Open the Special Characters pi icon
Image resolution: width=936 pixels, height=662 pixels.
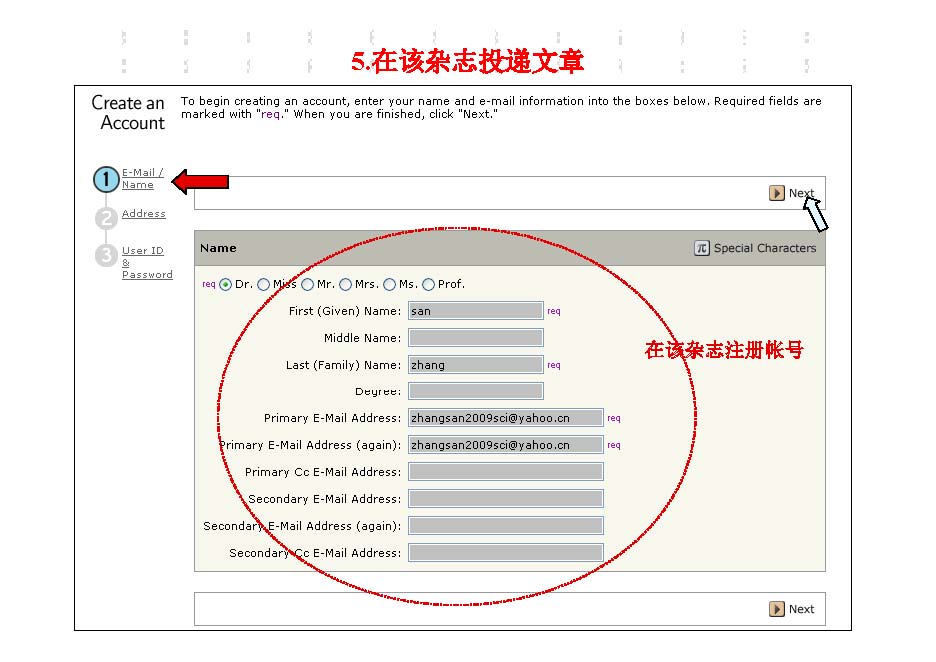[702, 248]
